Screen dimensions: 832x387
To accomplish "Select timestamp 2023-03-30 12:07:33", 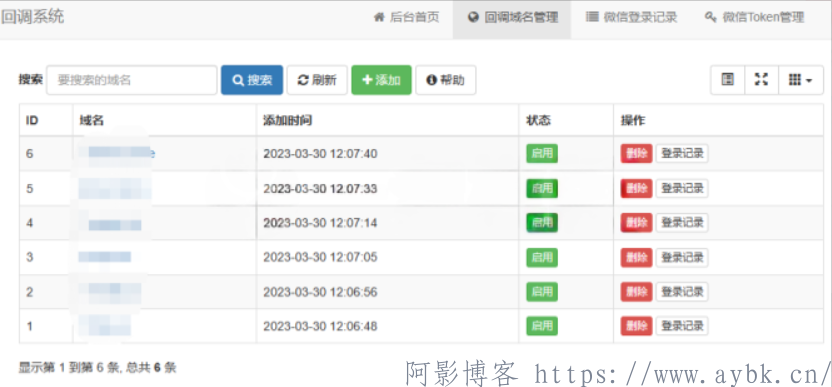I will point(320,188).
